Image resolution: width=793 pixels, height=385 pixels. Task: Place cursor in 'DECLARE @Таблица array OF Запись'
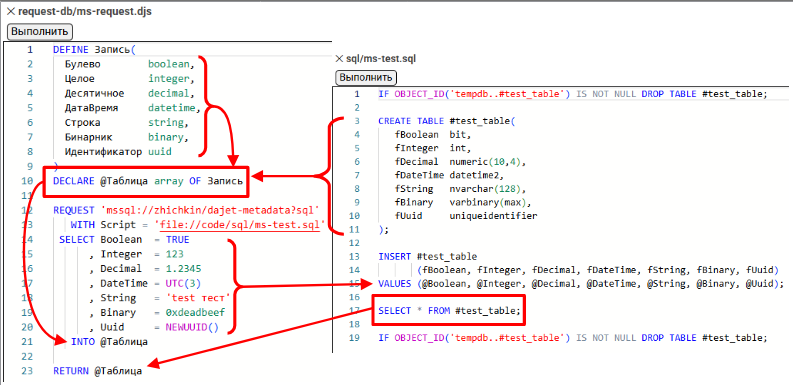pos(148,181)
